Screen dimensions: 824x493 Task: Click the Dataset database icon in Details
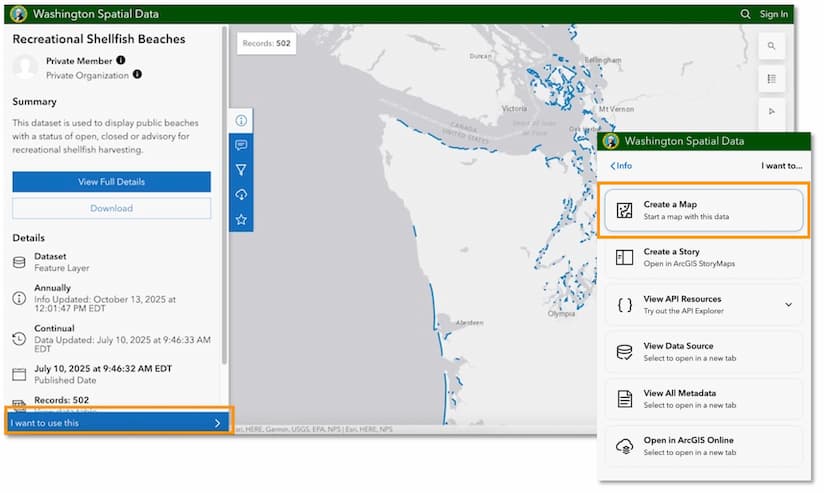coord(19,262)
